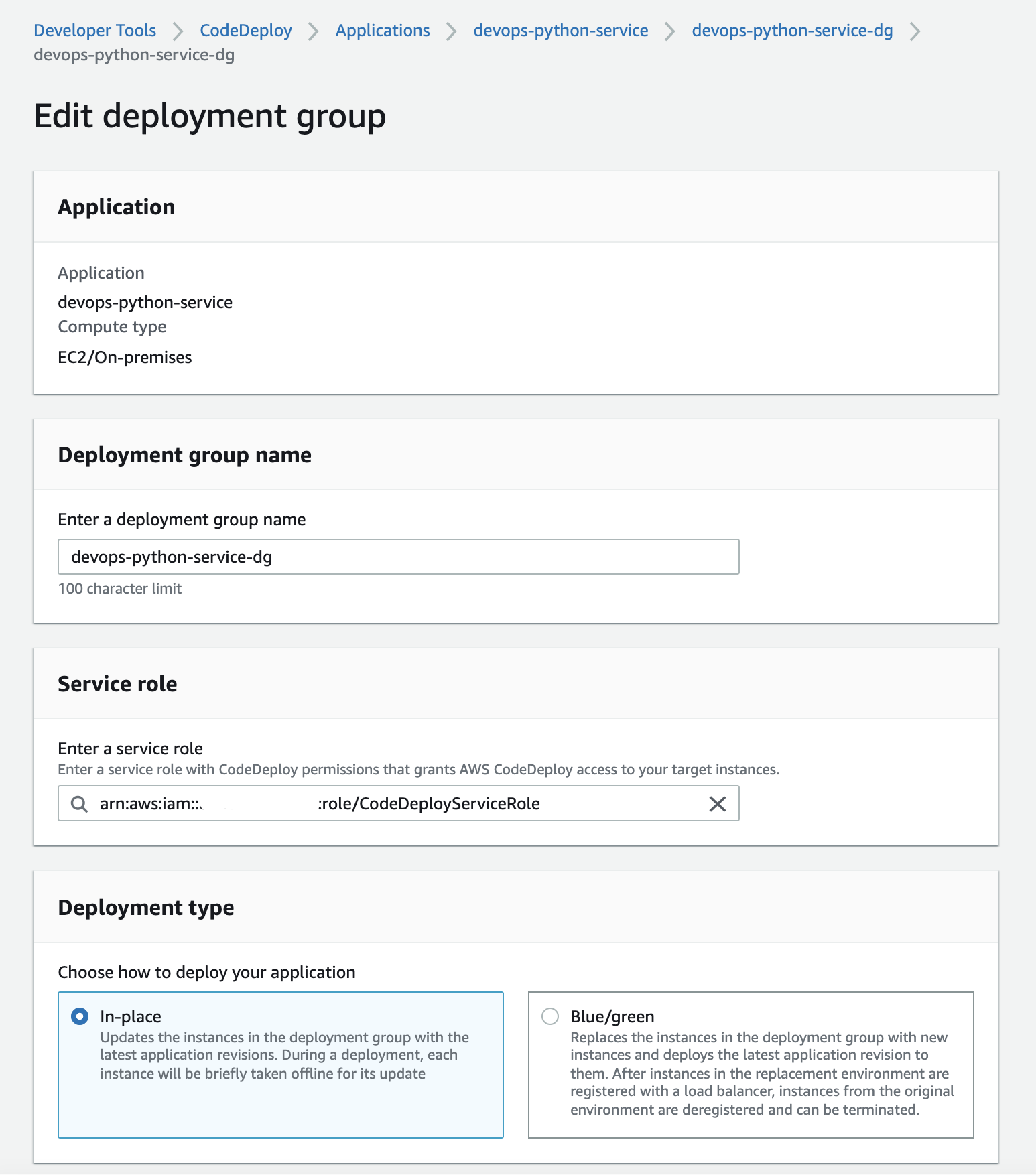Select the Blue/green deployment type radio
Image resolution: width=1036 pixels, height=1175 pixels.
[550, 1016]
